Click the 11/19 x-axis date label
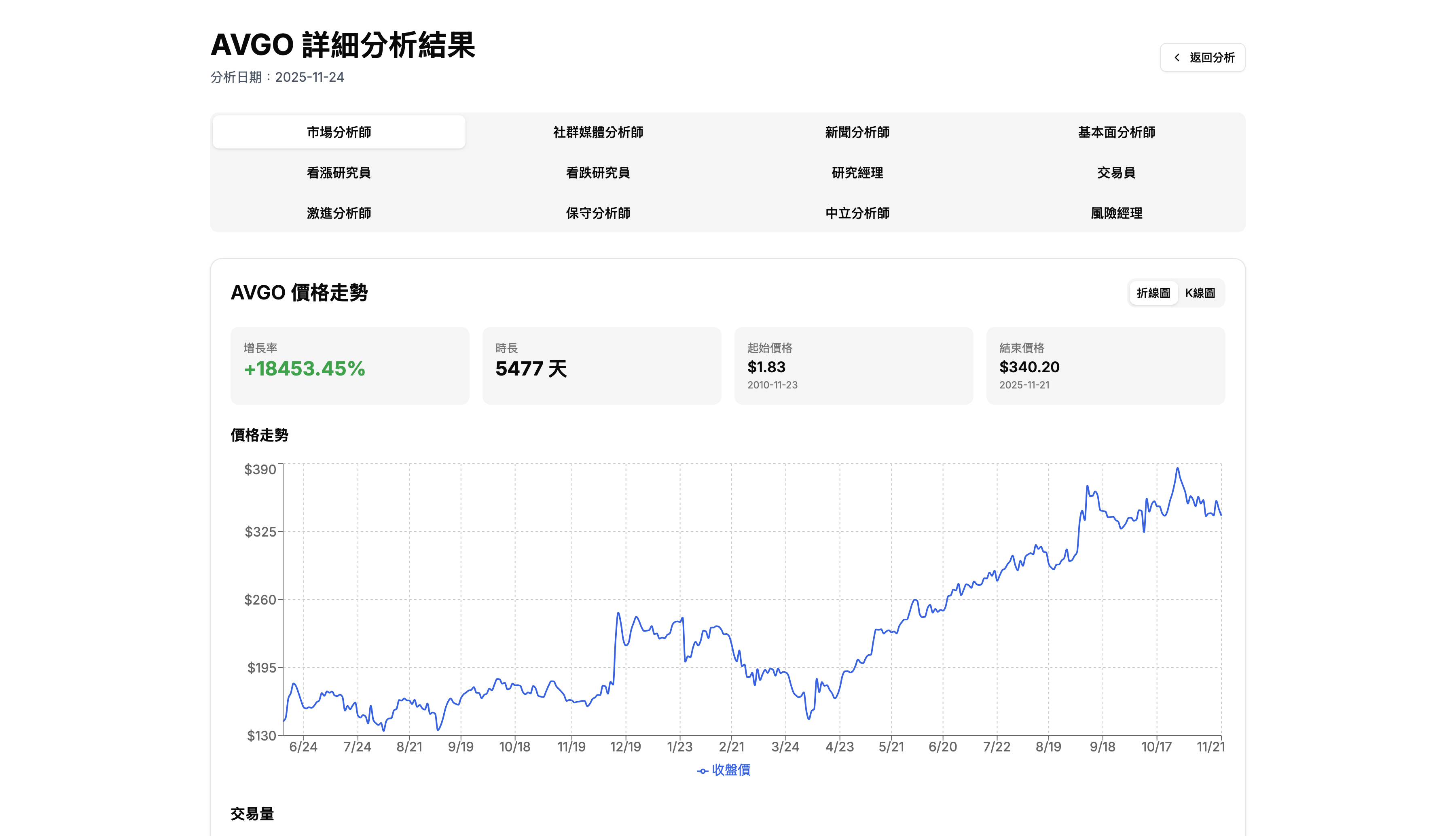1456x836 pixels. 571,747
